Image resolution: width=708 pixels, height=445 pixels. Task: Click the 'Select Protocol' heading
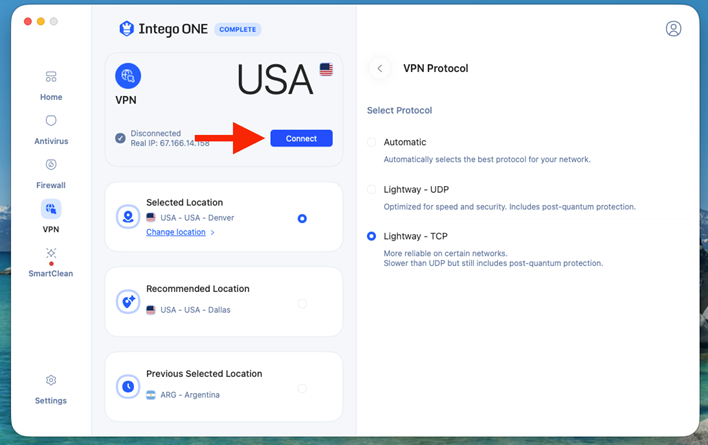(400, 111)
